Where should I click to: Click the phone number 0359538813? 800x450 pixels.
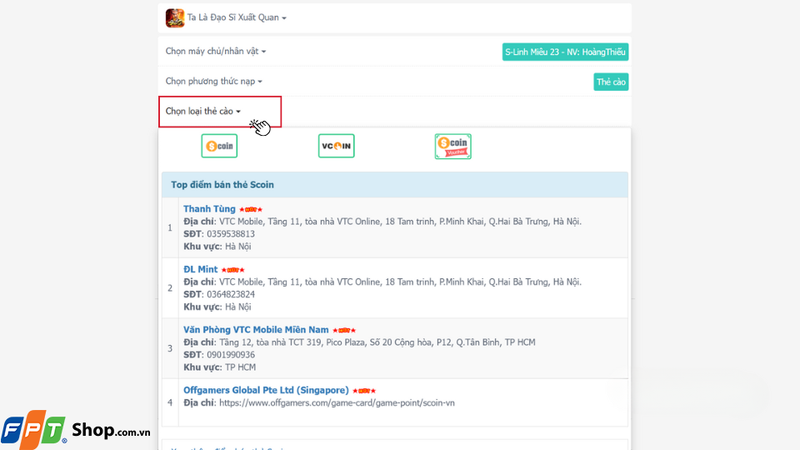pos(231,234)
